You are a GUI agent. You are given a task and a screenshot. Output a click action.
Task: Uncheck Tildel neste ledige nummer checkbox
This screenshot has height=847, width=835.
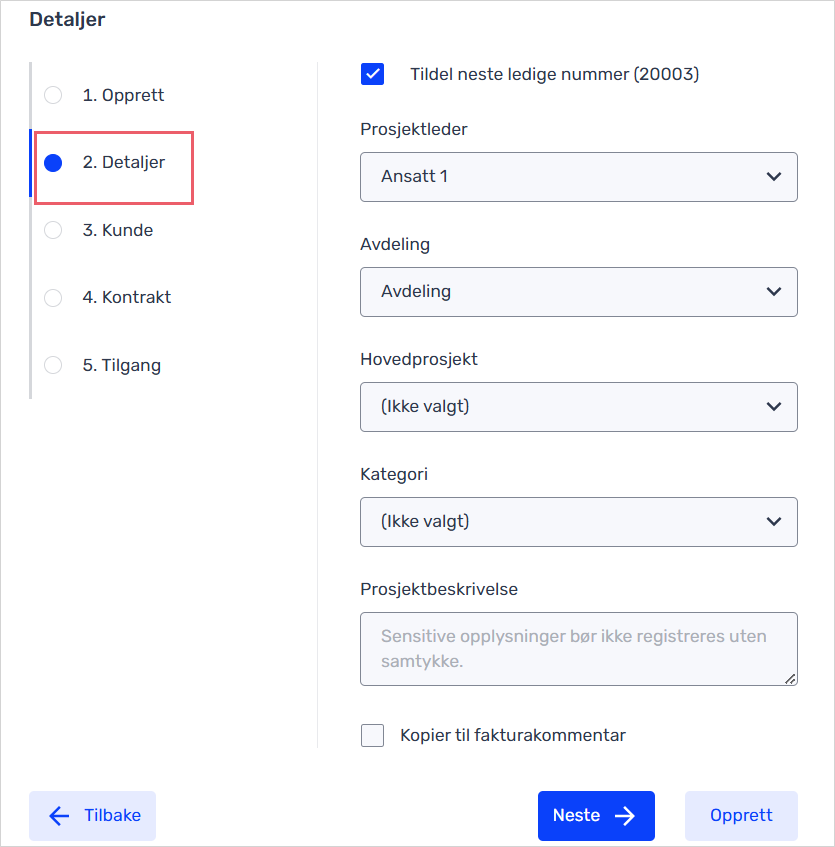(x=373, y=74)
